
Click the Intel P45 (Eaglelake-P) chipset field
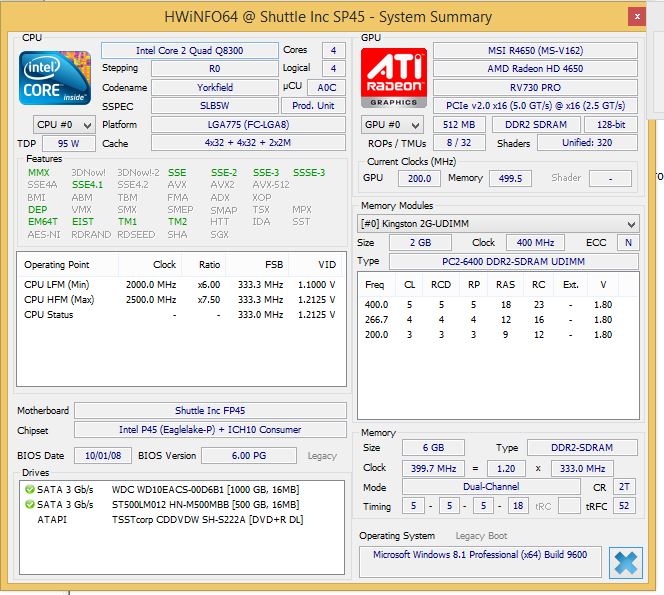[x=210, y=429]
